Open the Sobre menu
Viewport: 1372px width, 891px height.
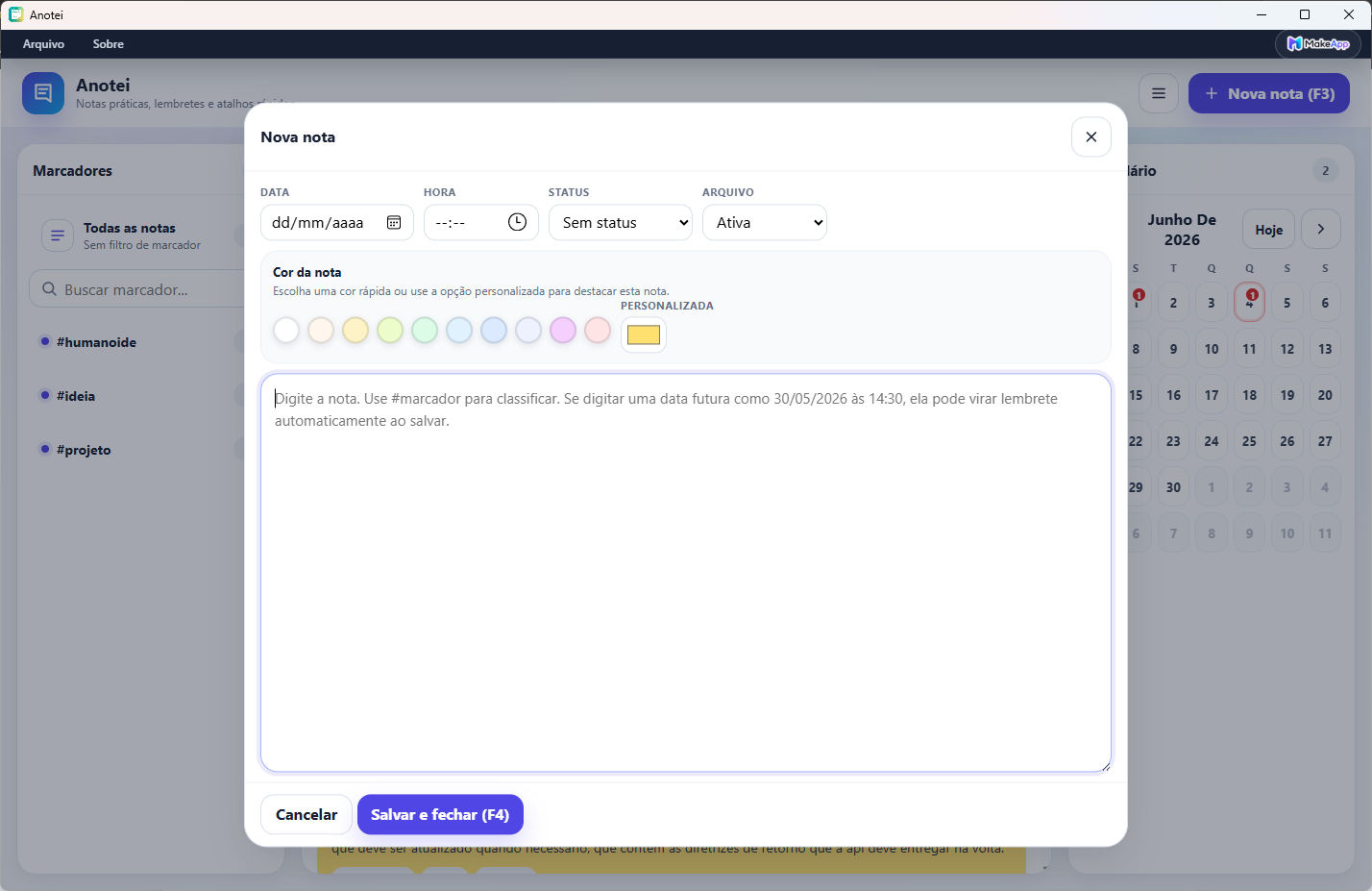[109, 44]
